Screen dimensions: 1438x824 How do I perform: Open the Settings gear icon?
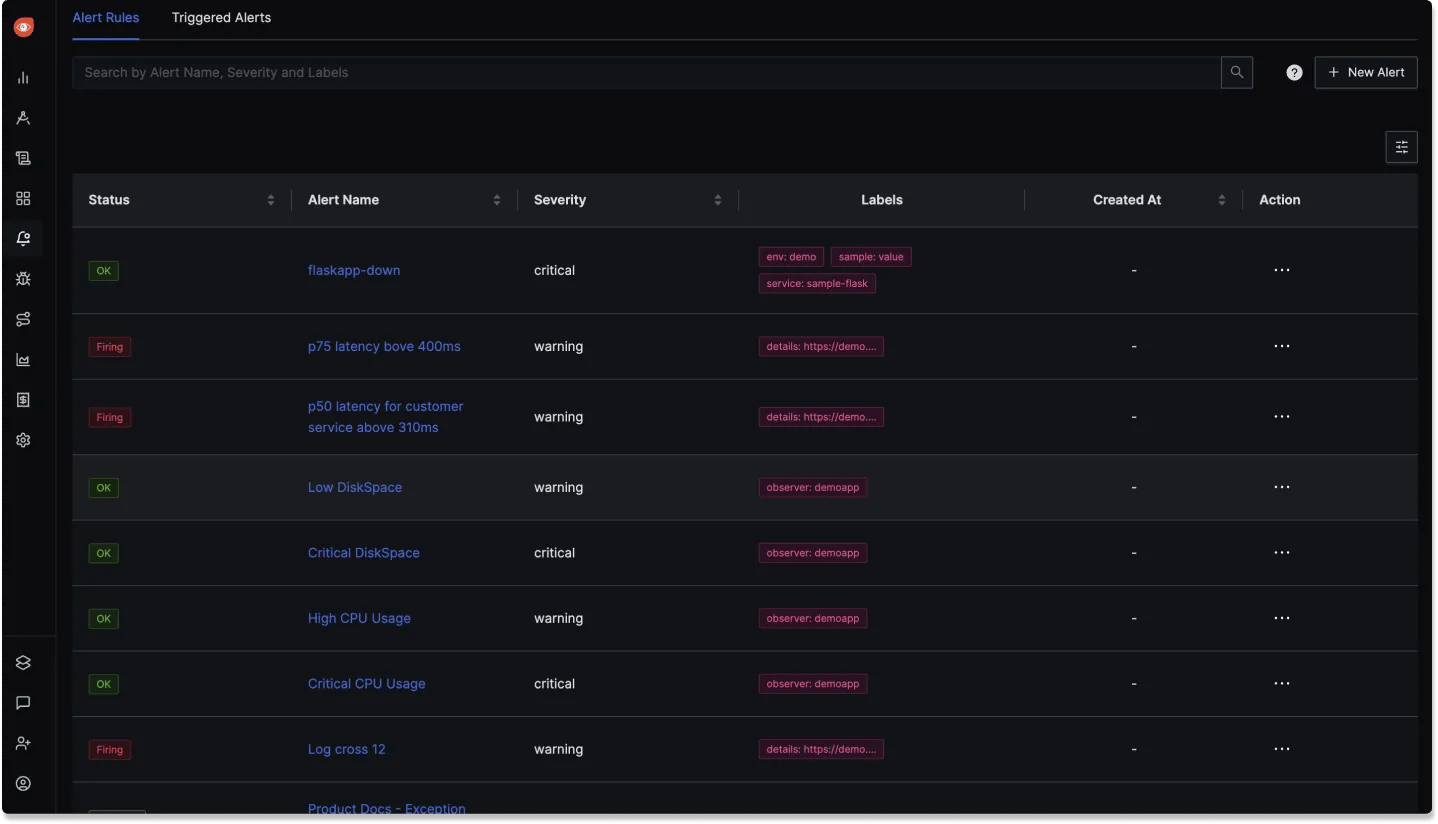click(23, 440)
